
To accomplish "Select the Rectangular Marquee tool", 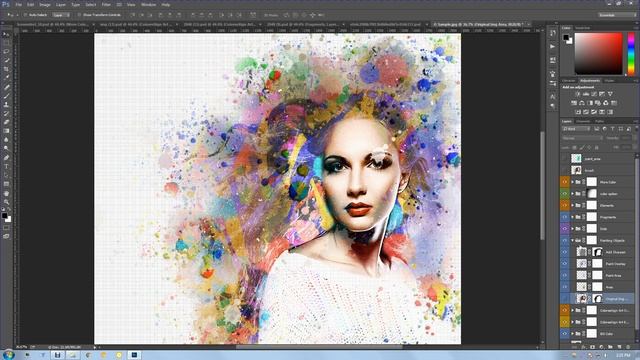I will [6, 43].
